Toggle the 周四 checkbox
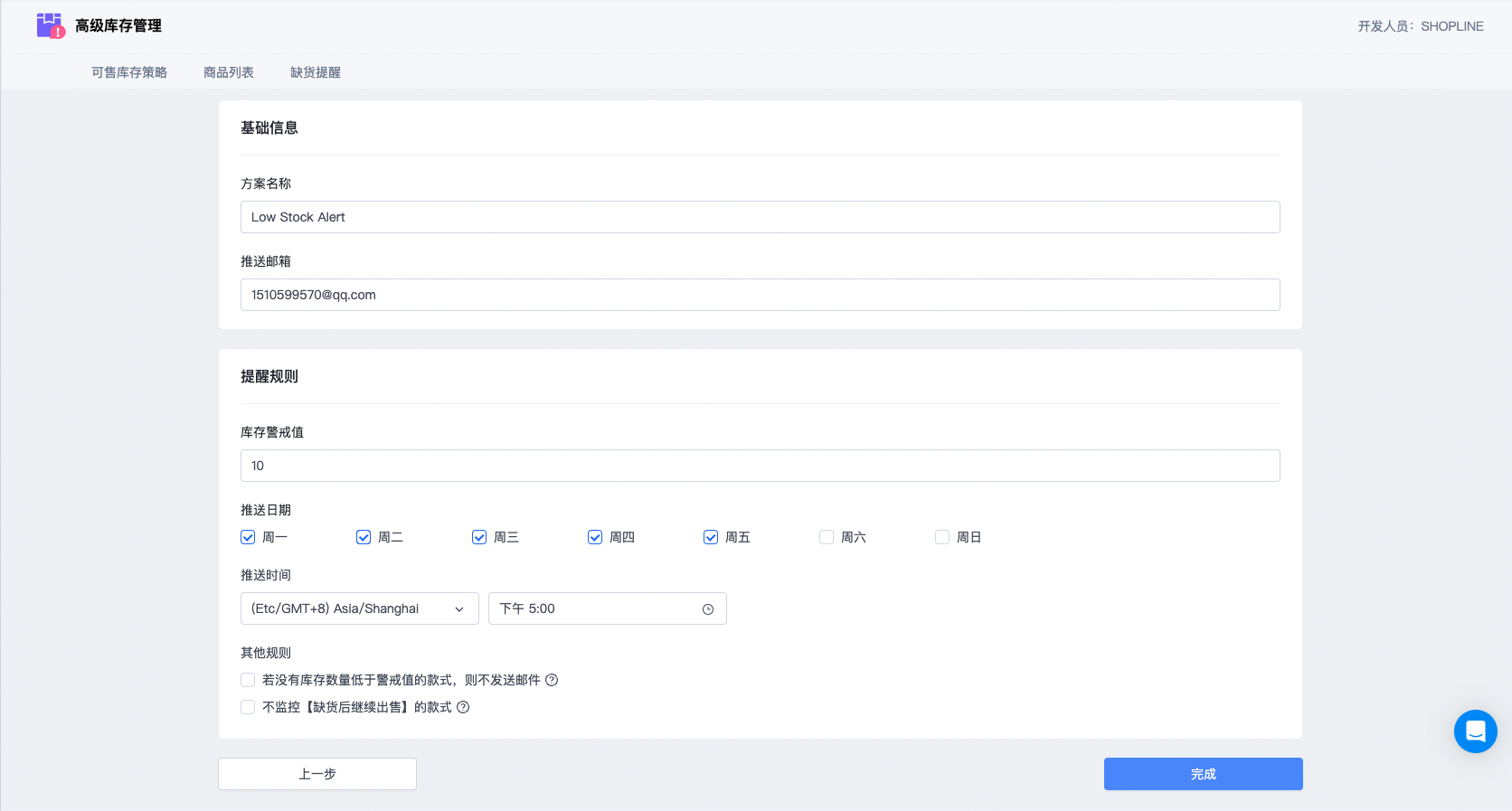 point(595,537)
